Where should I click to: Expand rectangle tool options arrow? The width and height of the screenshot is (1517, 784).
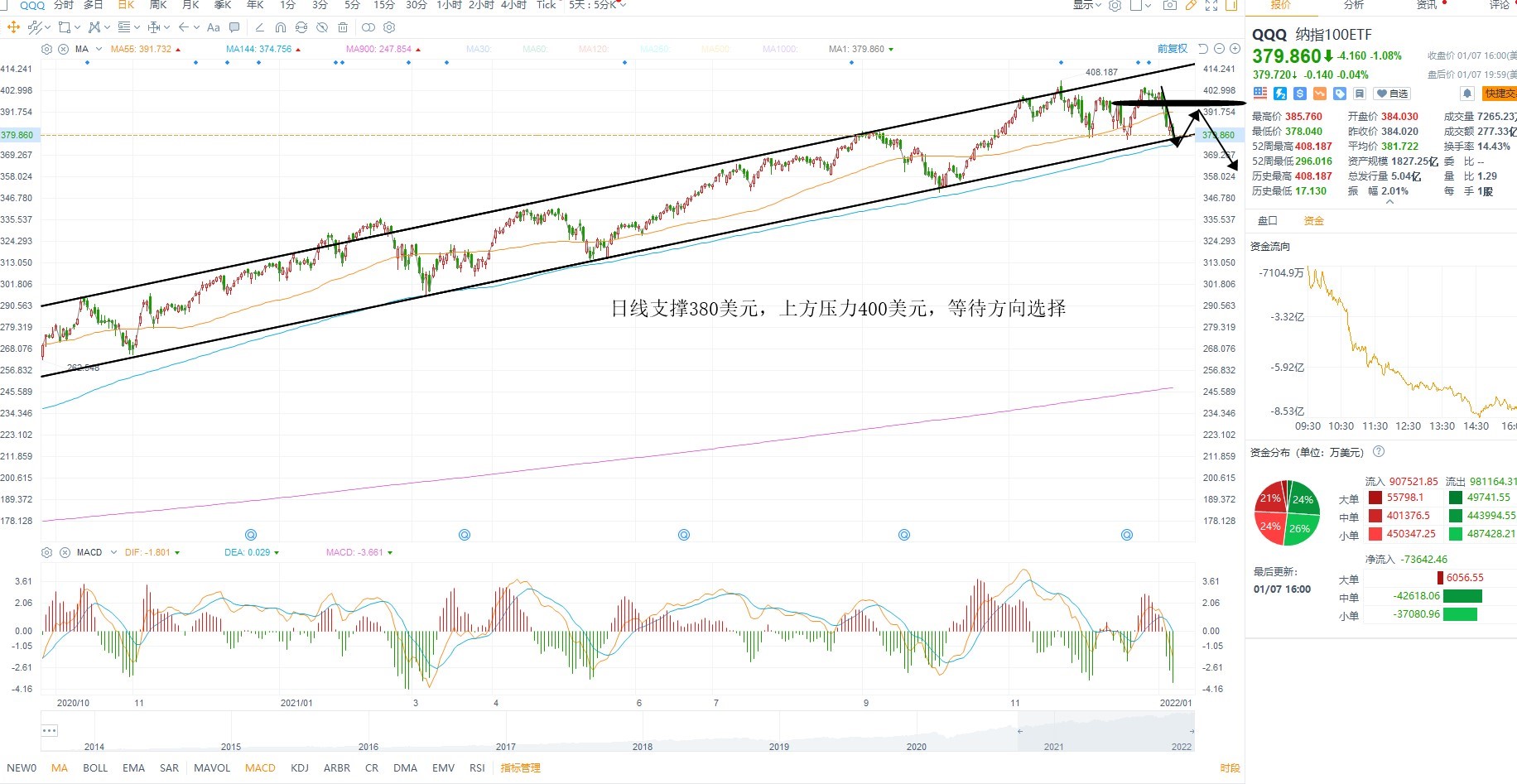point(77,27)
